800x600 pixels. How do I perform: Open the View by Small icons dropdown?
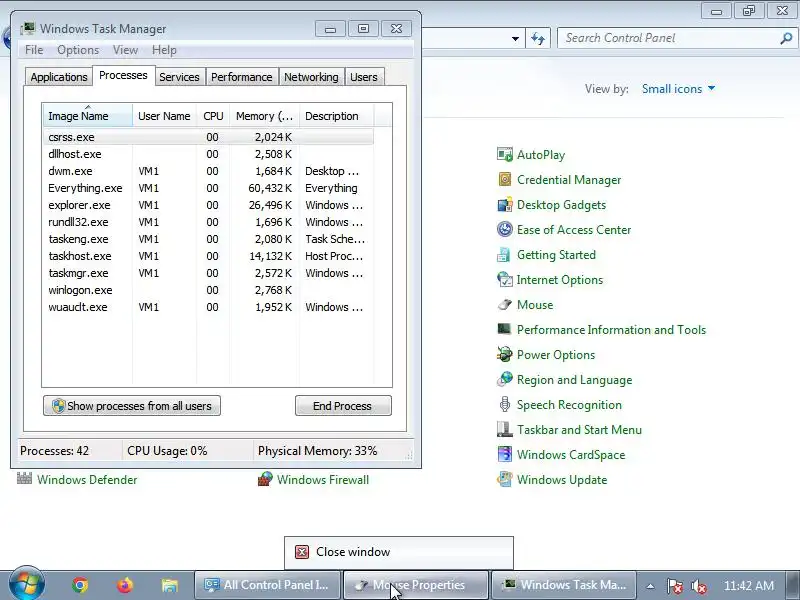tap(678, 89)
